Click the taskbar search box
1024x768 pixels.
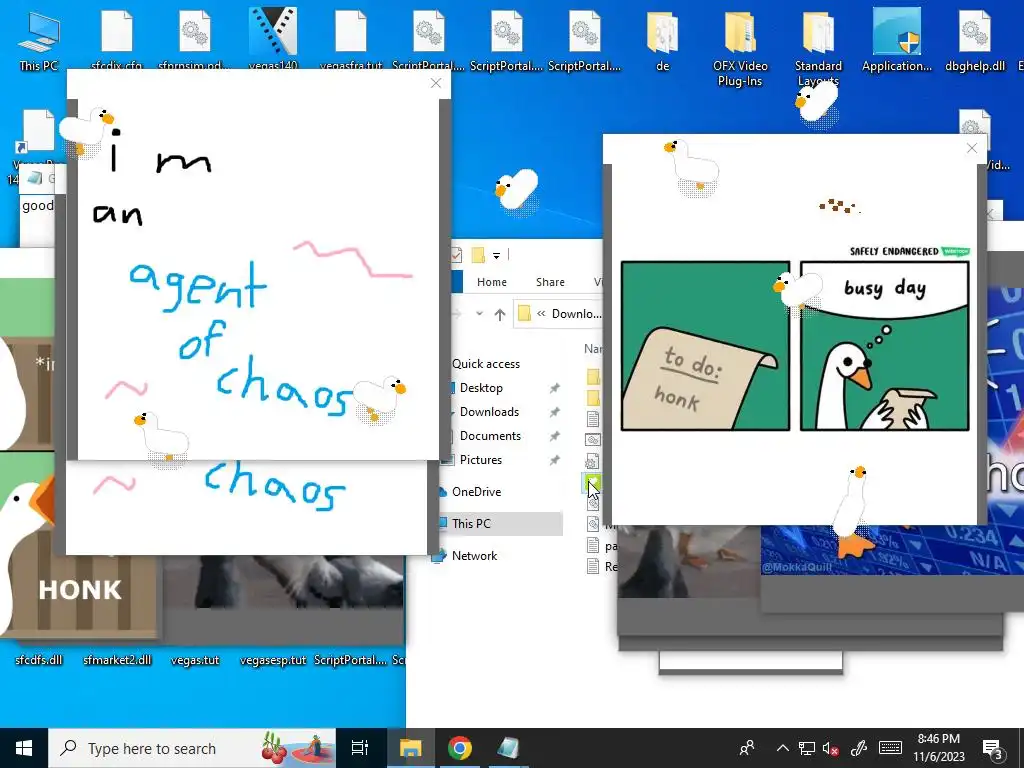[x=191, y=748]
